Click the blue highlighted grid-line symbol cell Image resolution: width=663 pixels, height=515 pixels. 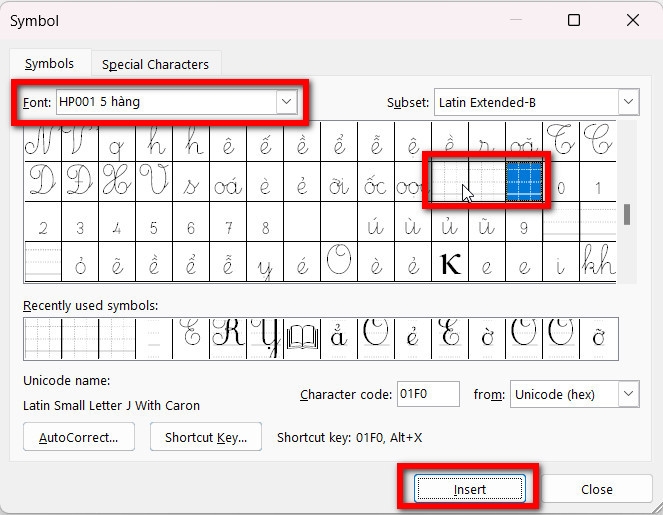coord(524,182)
